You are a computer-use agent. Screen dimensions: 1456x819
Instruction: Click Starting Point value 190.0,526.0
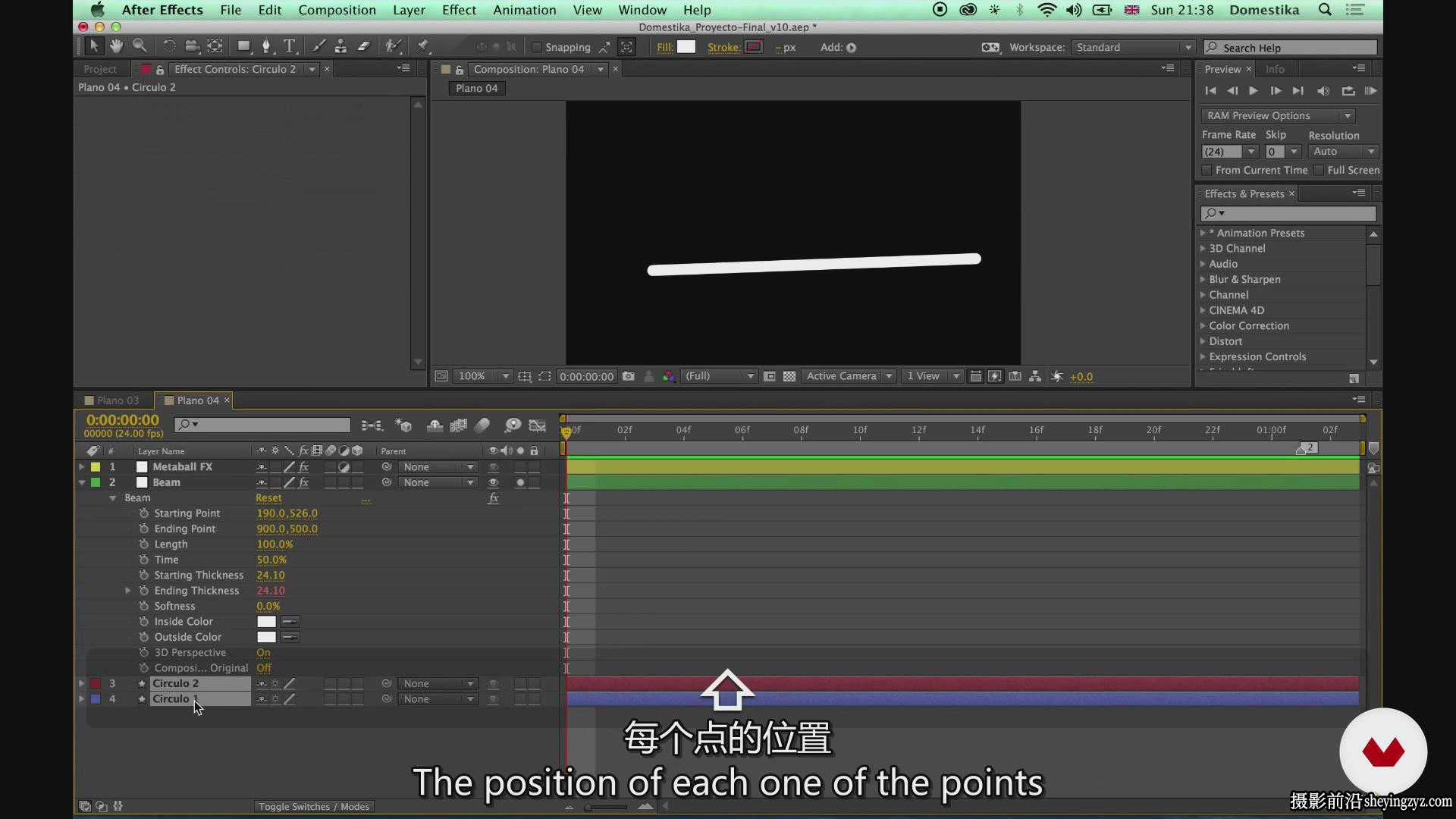click(x=287, y=513)
